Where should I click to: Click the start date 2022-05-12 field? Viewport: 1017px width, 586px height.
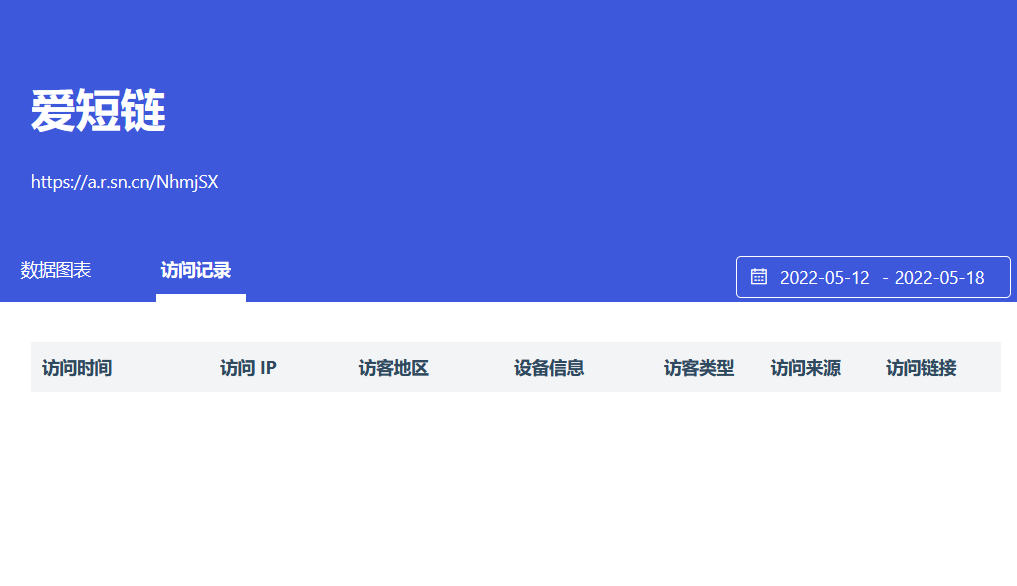pos(824,278)
